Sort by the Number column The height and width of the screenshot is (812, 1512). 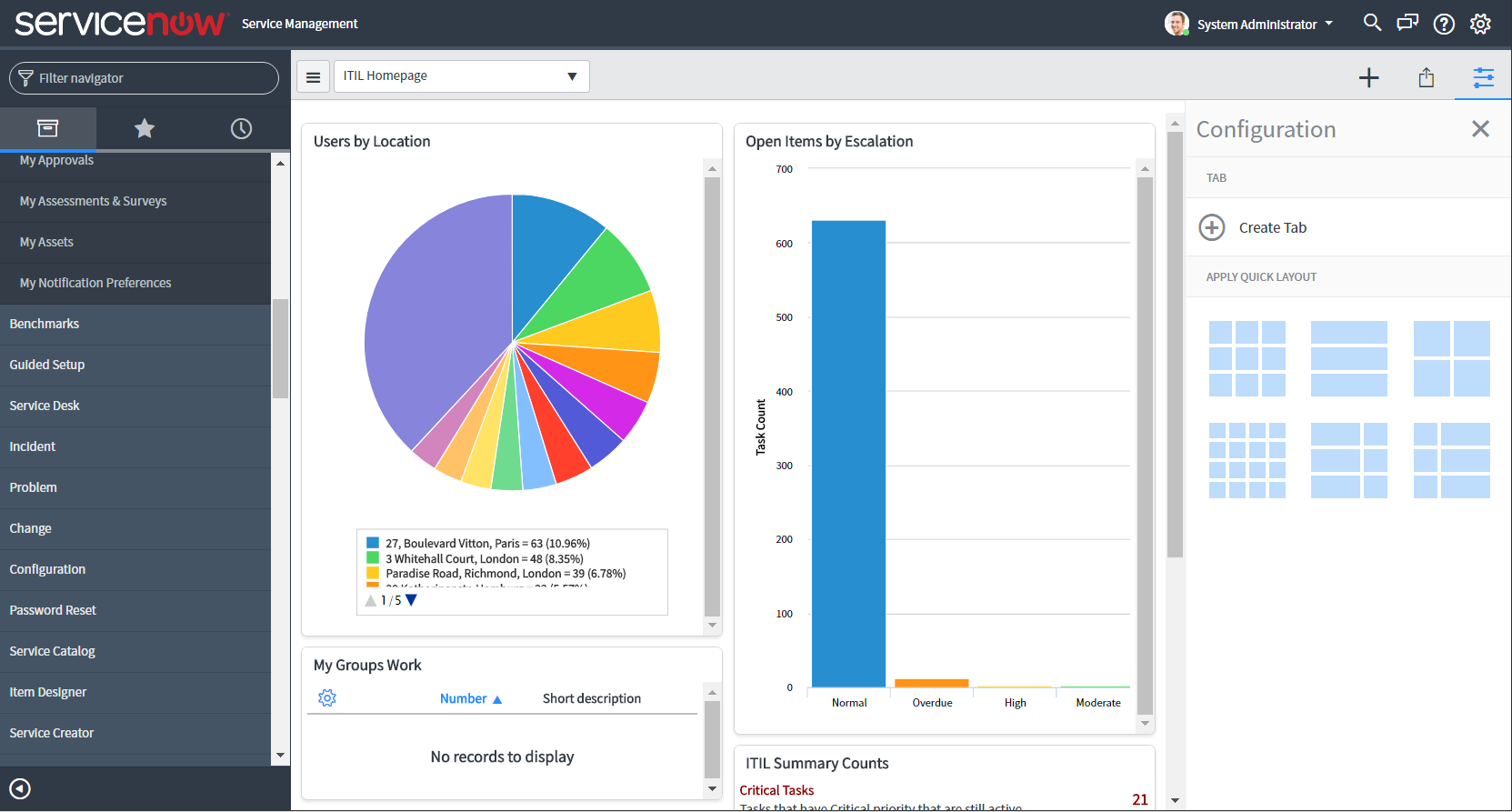pyautogui.click(x=470, y=698)
